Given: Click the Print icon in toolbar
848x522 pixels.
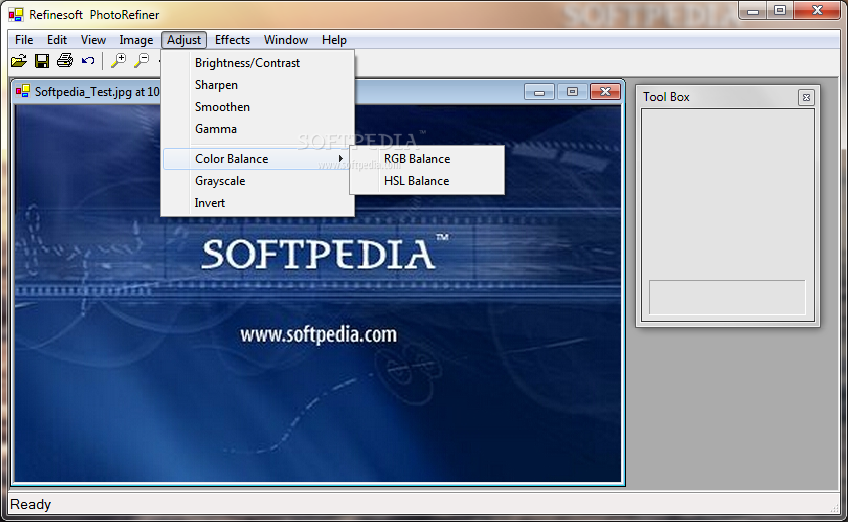Looking at the screenshot, I should pos(65,60).
